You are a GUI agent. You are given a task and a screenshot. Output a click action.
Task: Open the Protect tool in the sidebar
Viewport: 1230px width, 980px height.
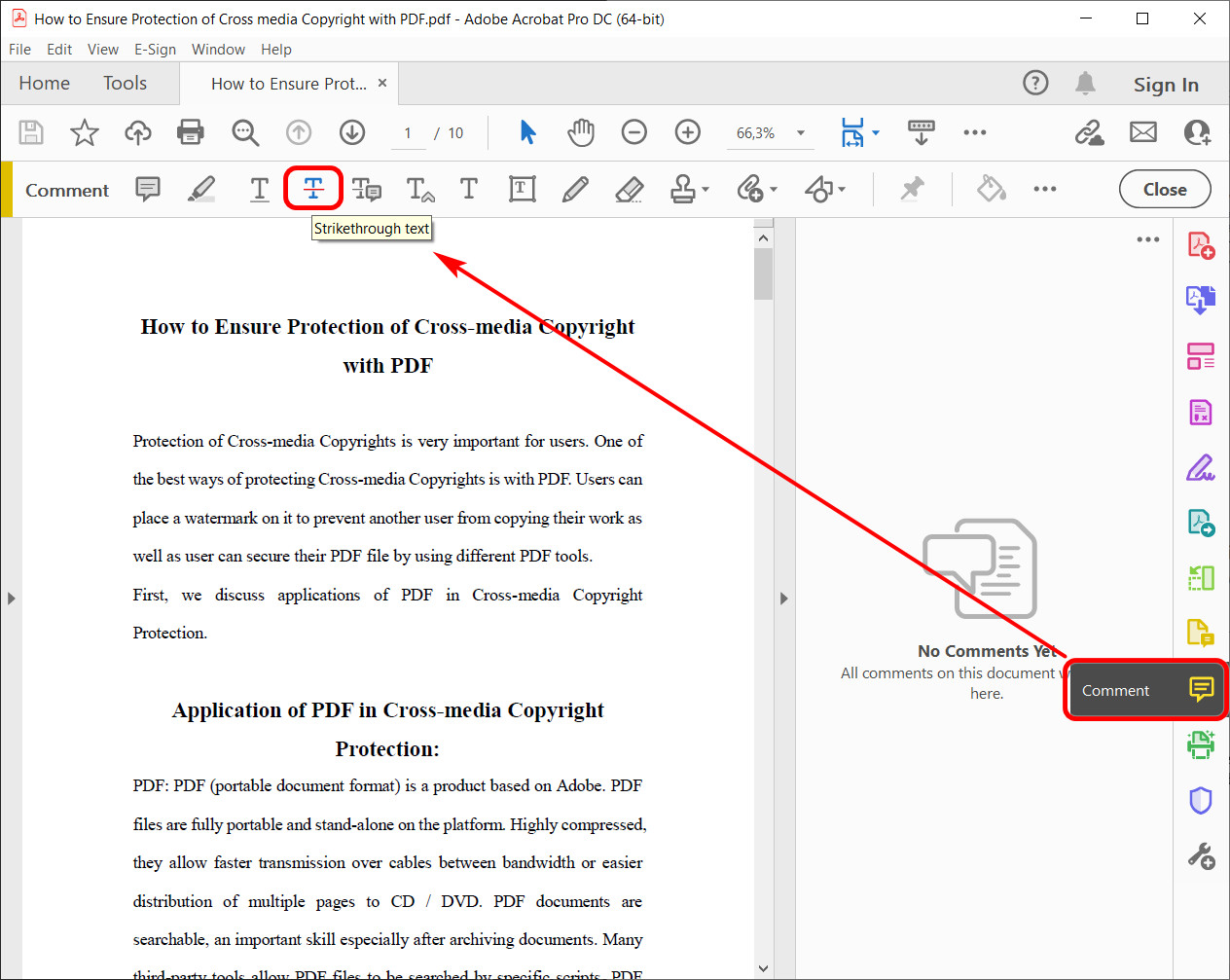pyautogui.click(x=1200, y=800)
